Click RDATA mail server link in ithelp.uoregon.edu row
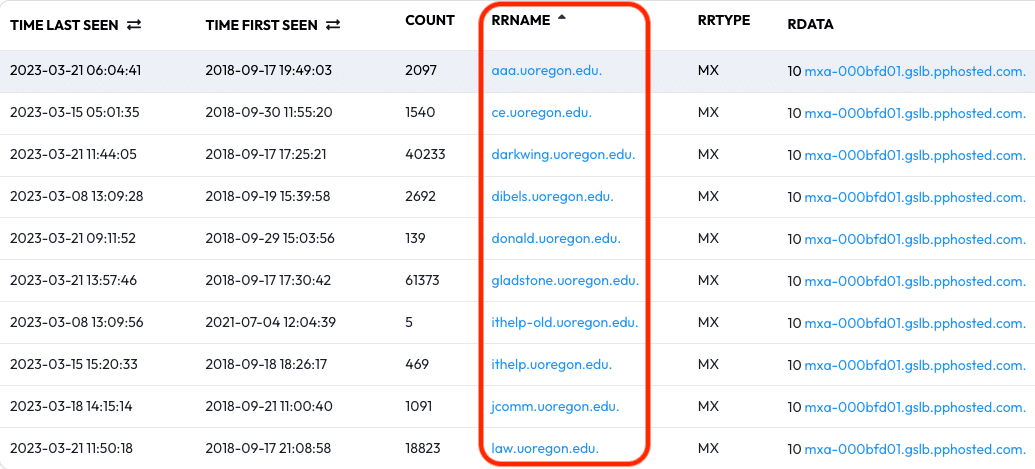 click(x=916, y=364)
